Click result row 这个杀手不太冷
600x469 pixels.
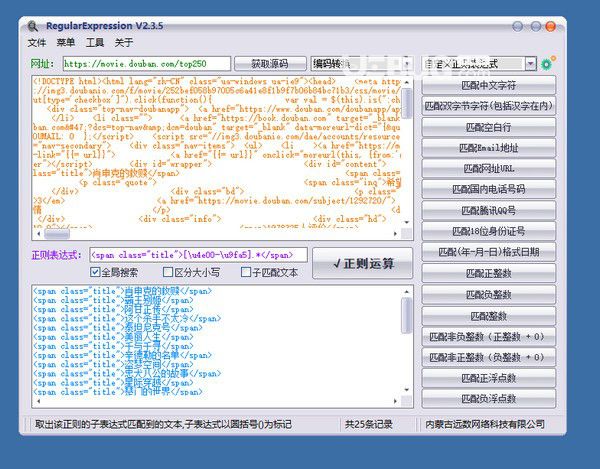tap(127, 319)
